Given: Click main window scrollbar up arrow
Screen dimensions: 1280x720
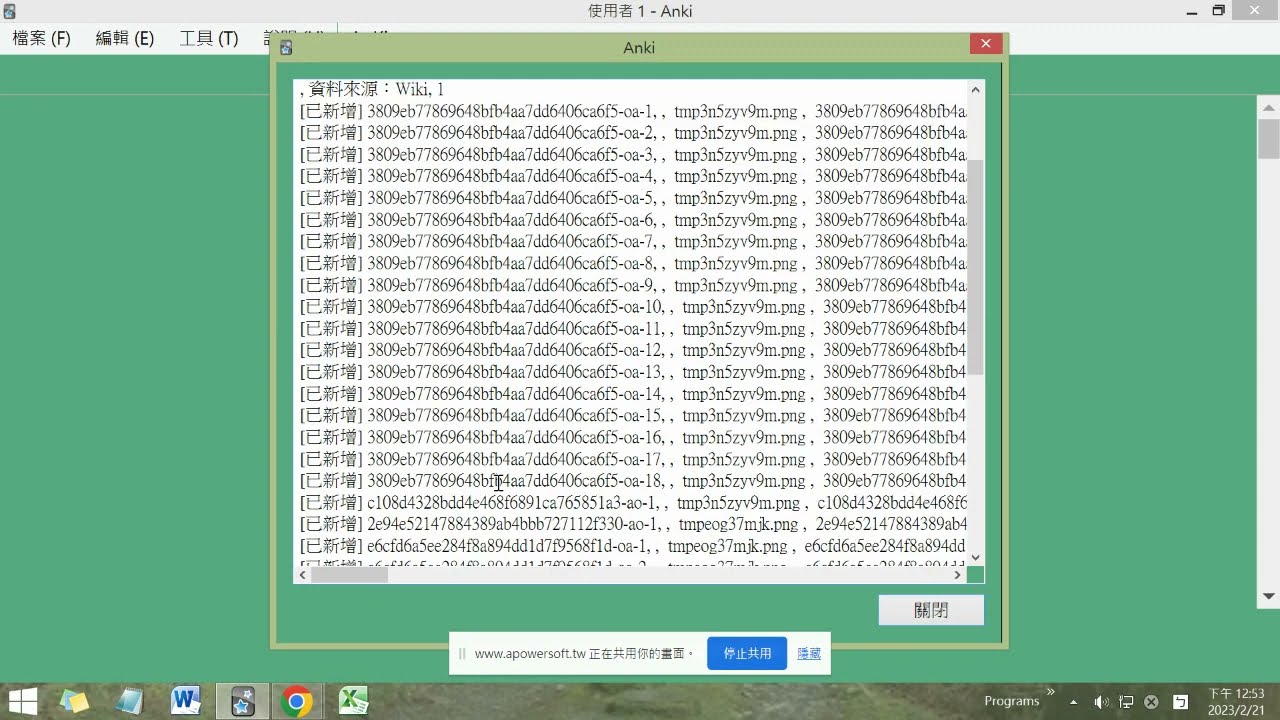Looking at the screenshot, I should click(x=1269, y=107).
